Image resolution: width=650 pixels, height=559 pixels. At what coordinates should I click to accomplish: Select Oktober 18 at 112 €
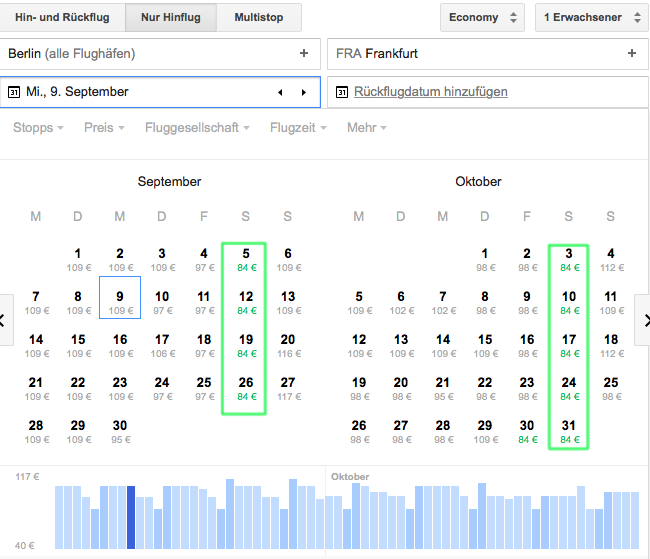[611, 346]
